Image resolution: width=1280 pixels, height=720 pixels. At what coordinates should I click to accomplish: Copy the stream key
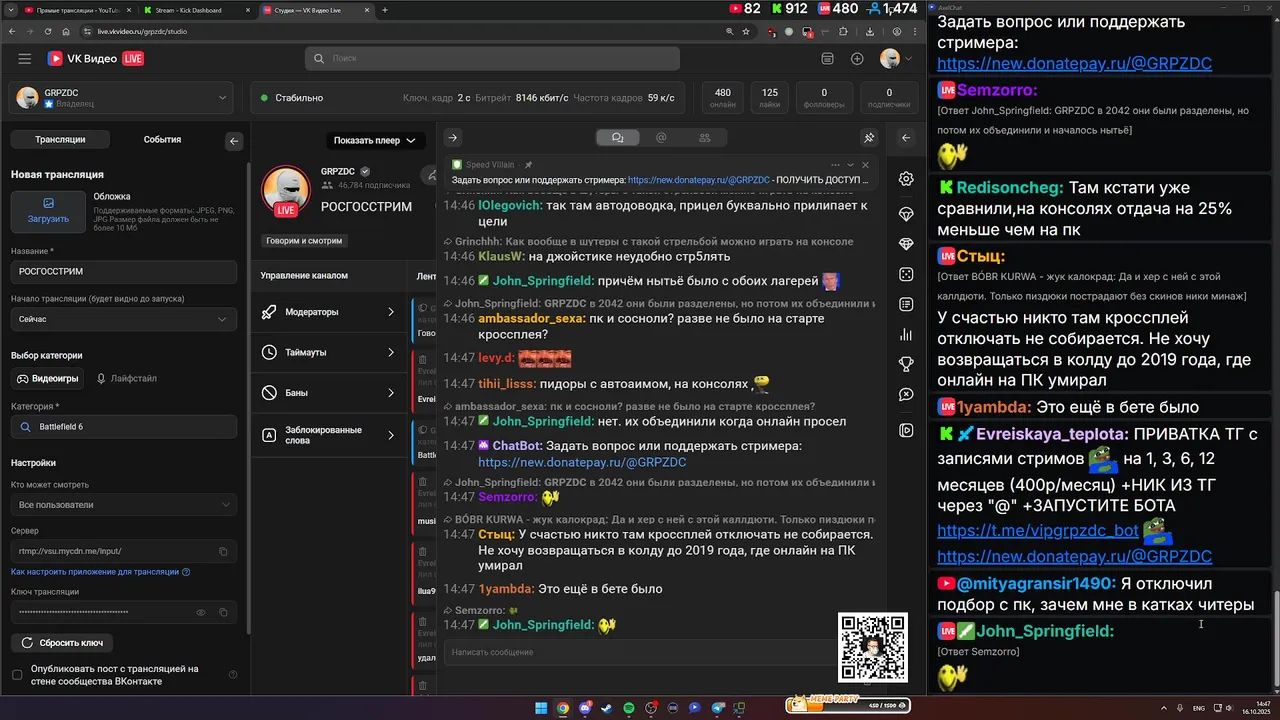point(223,612)
